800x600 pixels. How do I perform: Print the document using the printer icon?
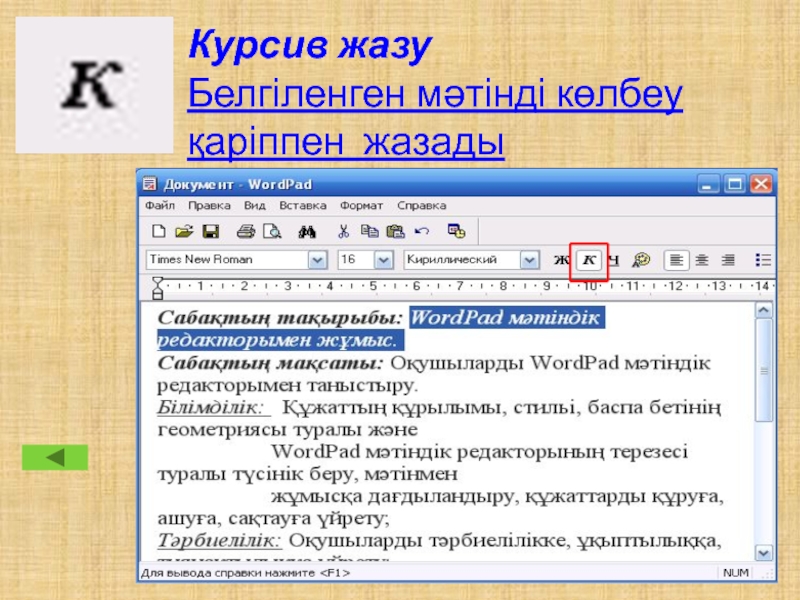246,232
